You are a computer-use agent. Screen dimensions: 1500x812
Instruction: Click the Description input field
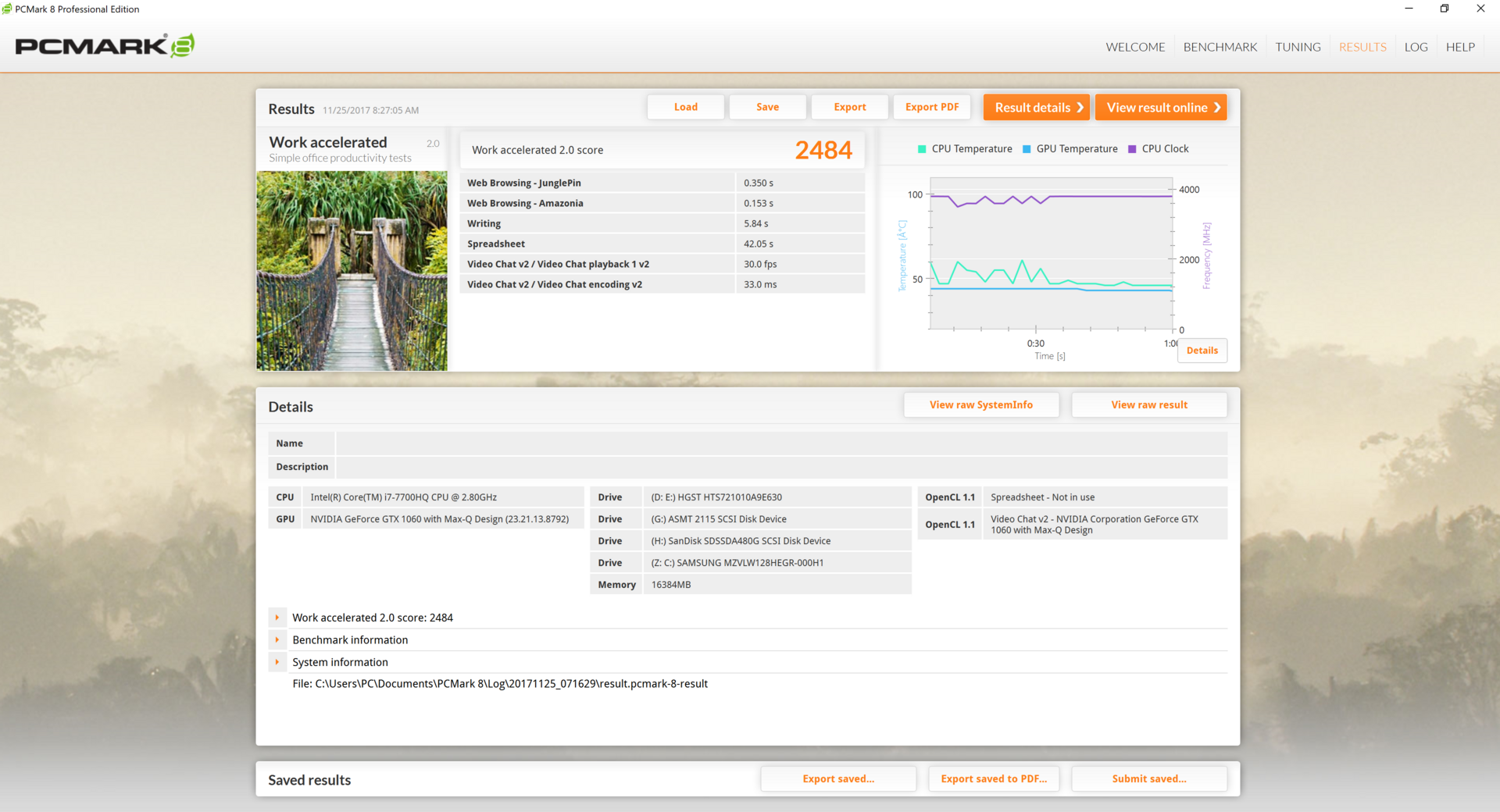(781, 467)
